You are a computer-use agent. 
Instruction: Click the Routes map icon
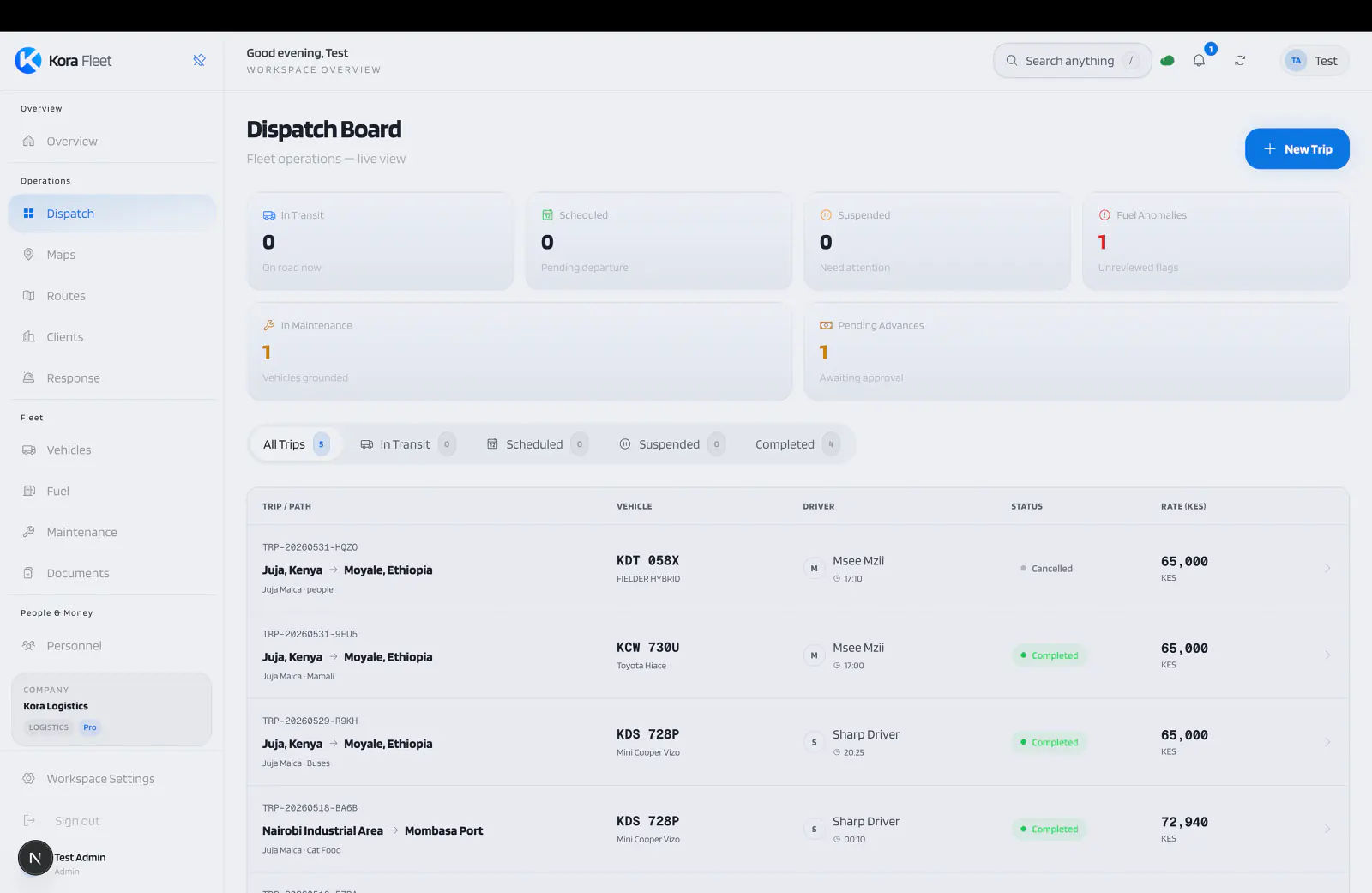tap(28, 296)
